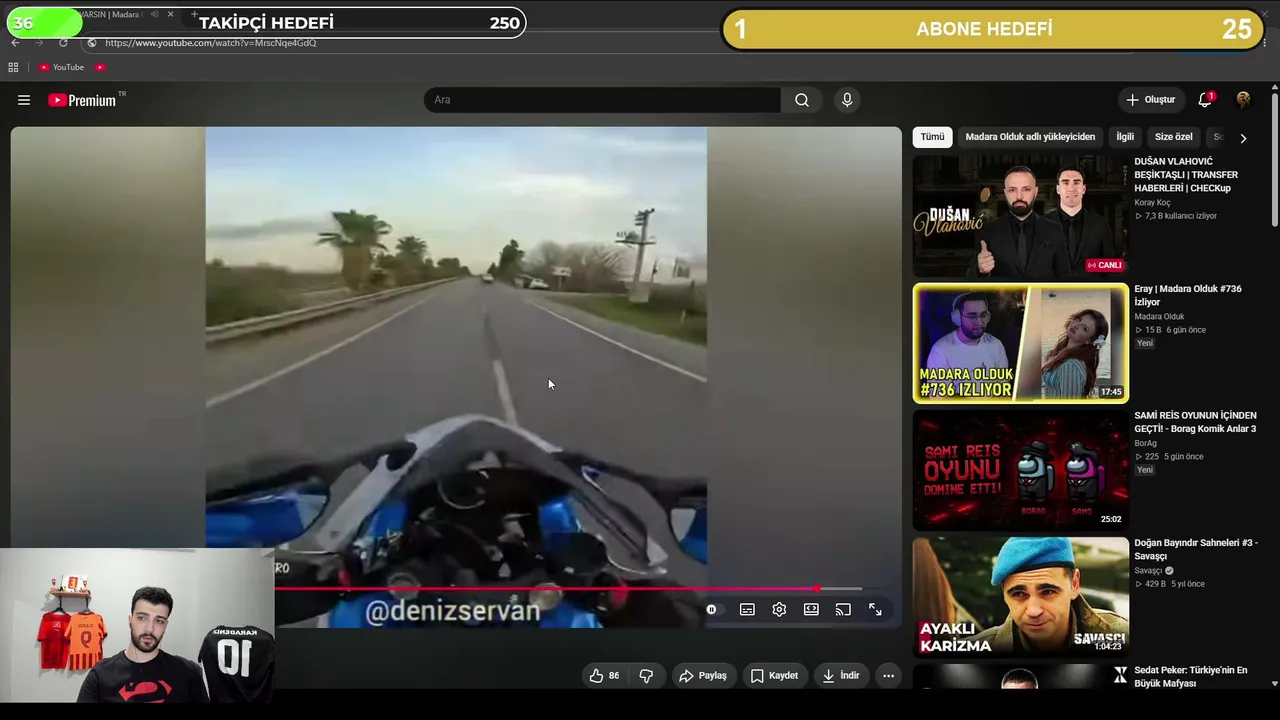Click into the Ara search field
Screen dimensions: 1280x720
coord(602,100)
